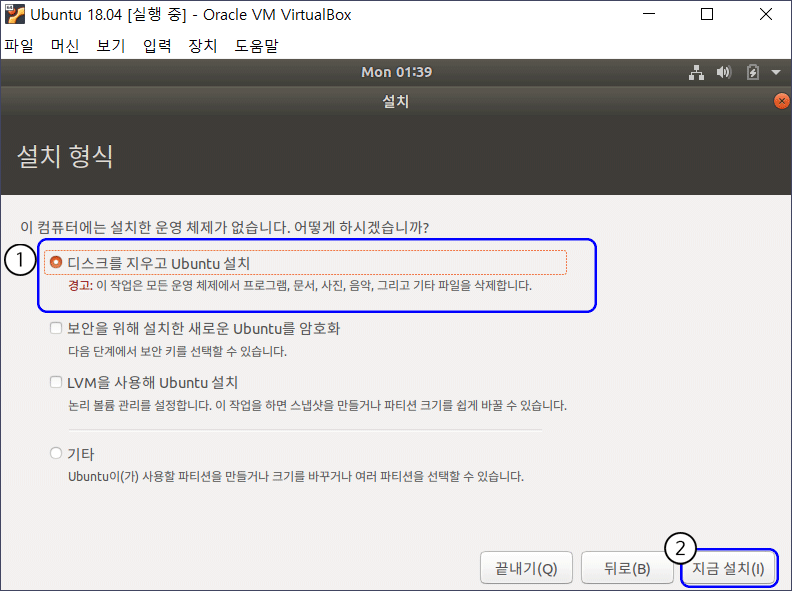
Task: Click the 뒤로(B) button
Action: pos(627,568)
